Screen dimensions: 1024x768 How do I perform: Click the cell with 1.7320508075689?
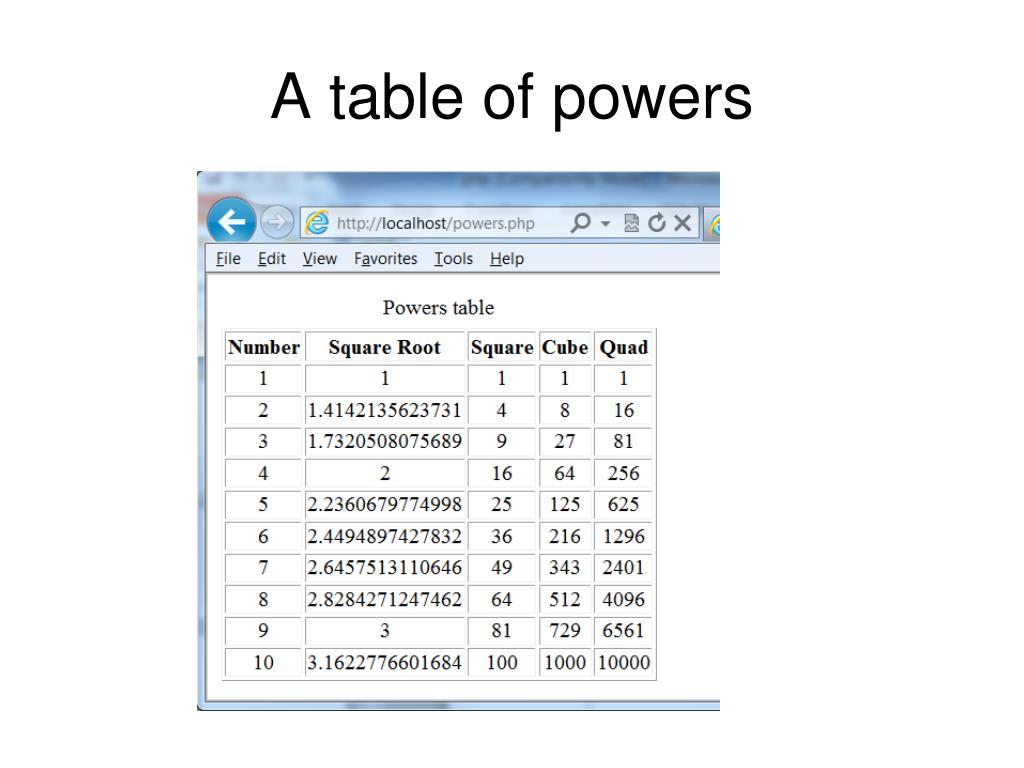(385, 441)
